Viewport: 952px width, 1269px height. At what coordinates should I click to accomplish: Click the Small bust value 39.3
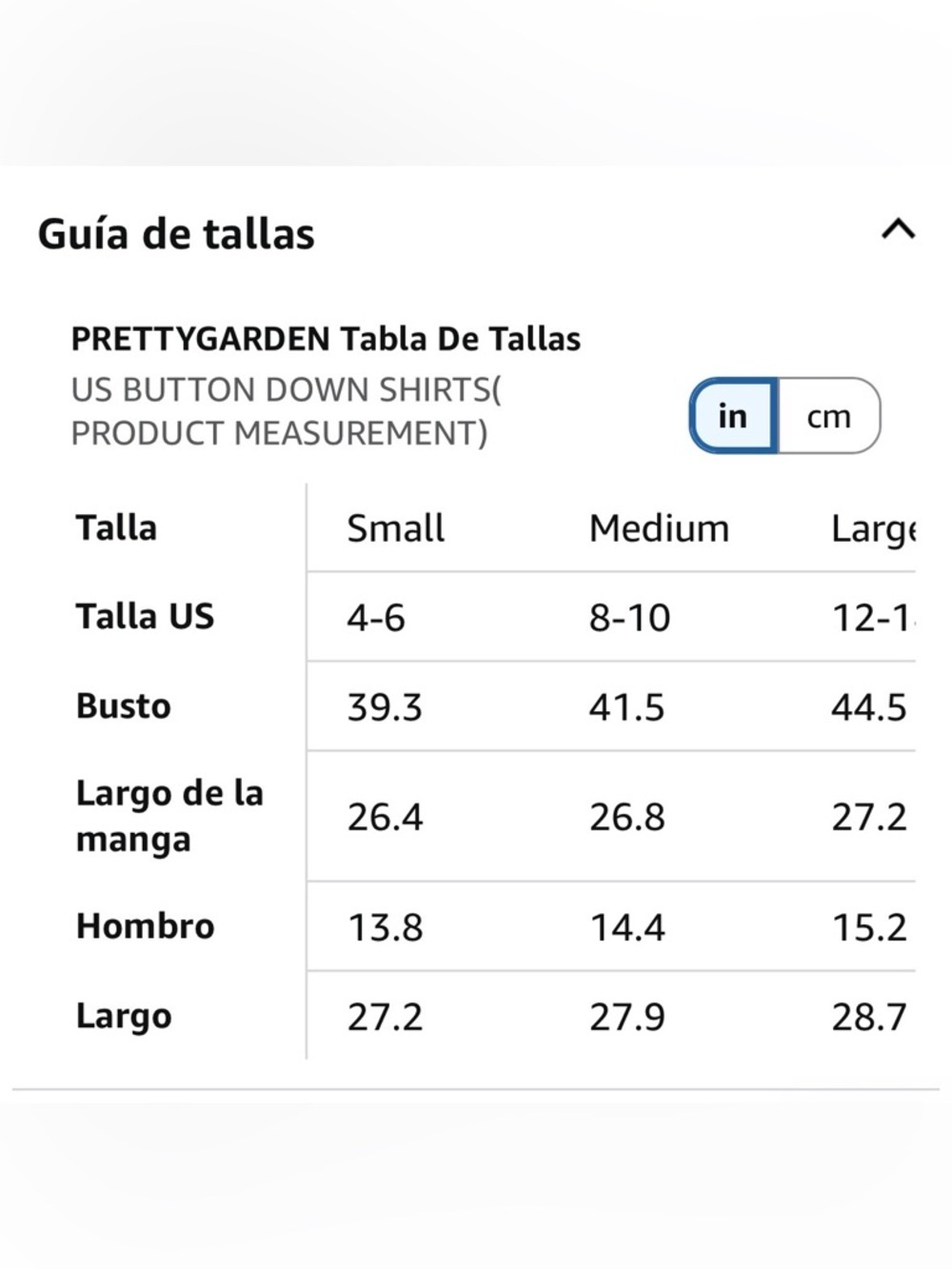tap(385, 707)
